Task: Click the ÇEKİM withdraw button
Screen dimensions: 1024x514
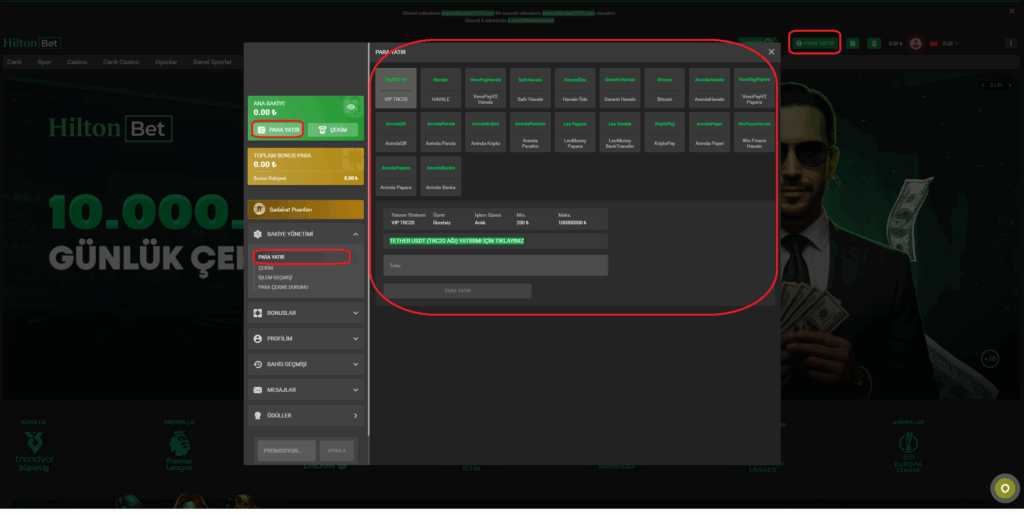Action: [332, 130]
